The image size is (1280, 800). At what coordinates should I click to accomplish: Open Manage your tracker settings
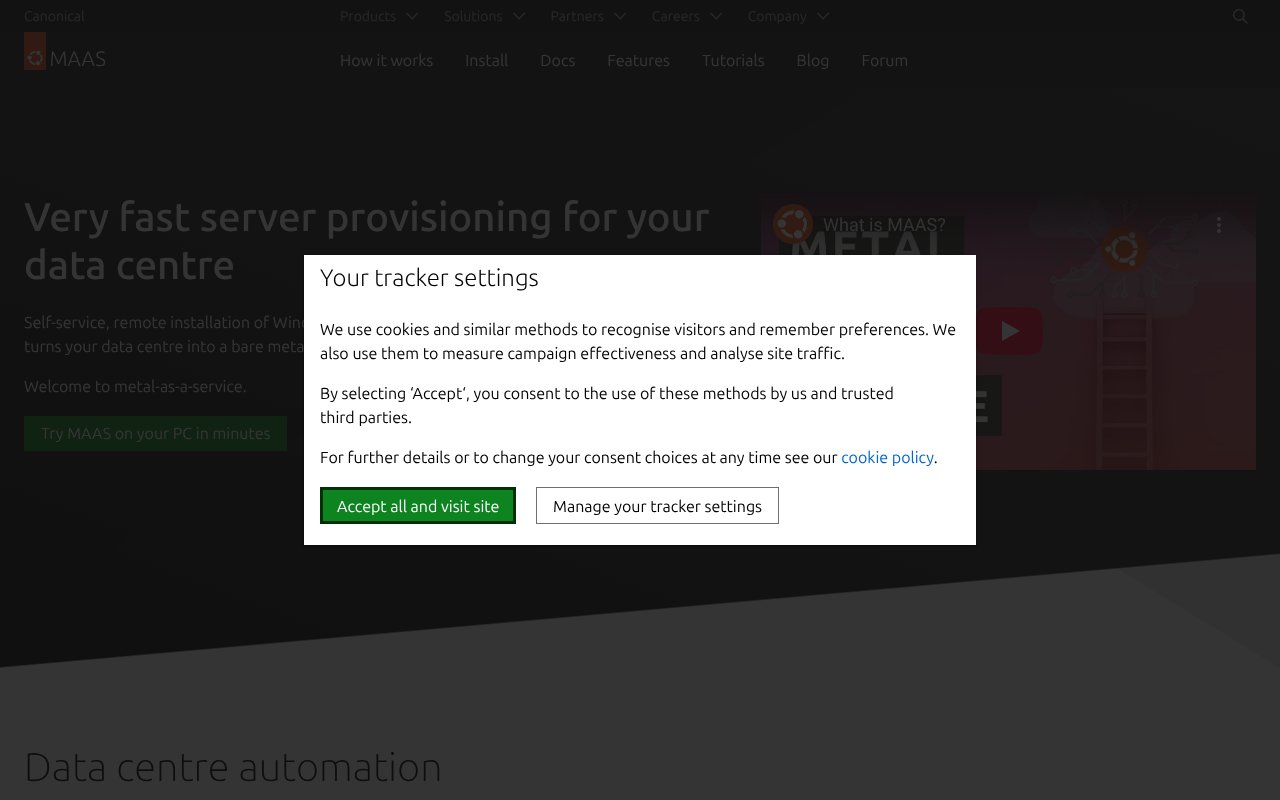point(657,505)
